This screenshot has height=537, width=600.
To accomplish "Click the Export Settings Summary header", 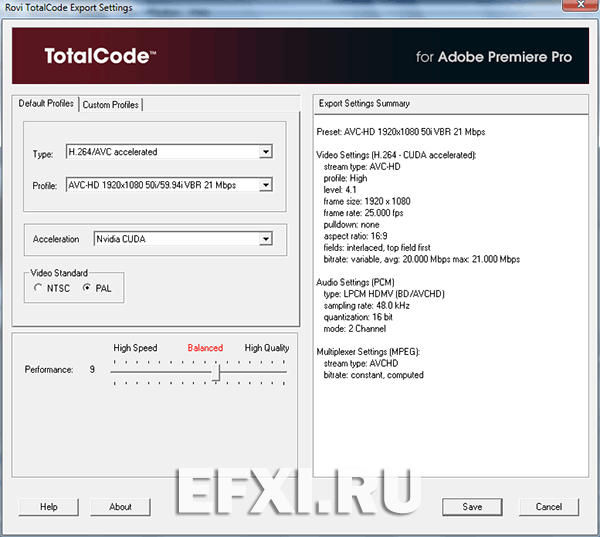I will click(451, 104).
